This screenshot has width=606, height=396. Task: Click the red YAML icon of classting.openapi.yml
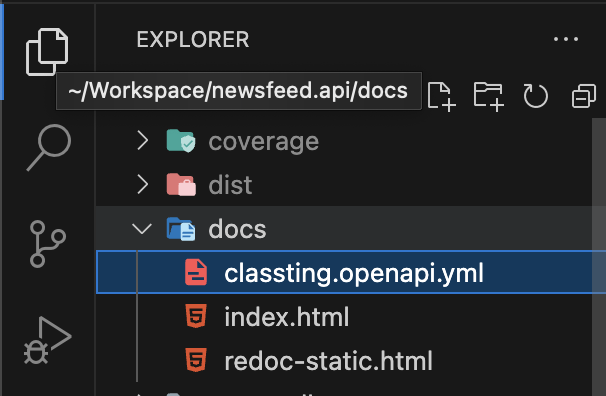(196, 272)
